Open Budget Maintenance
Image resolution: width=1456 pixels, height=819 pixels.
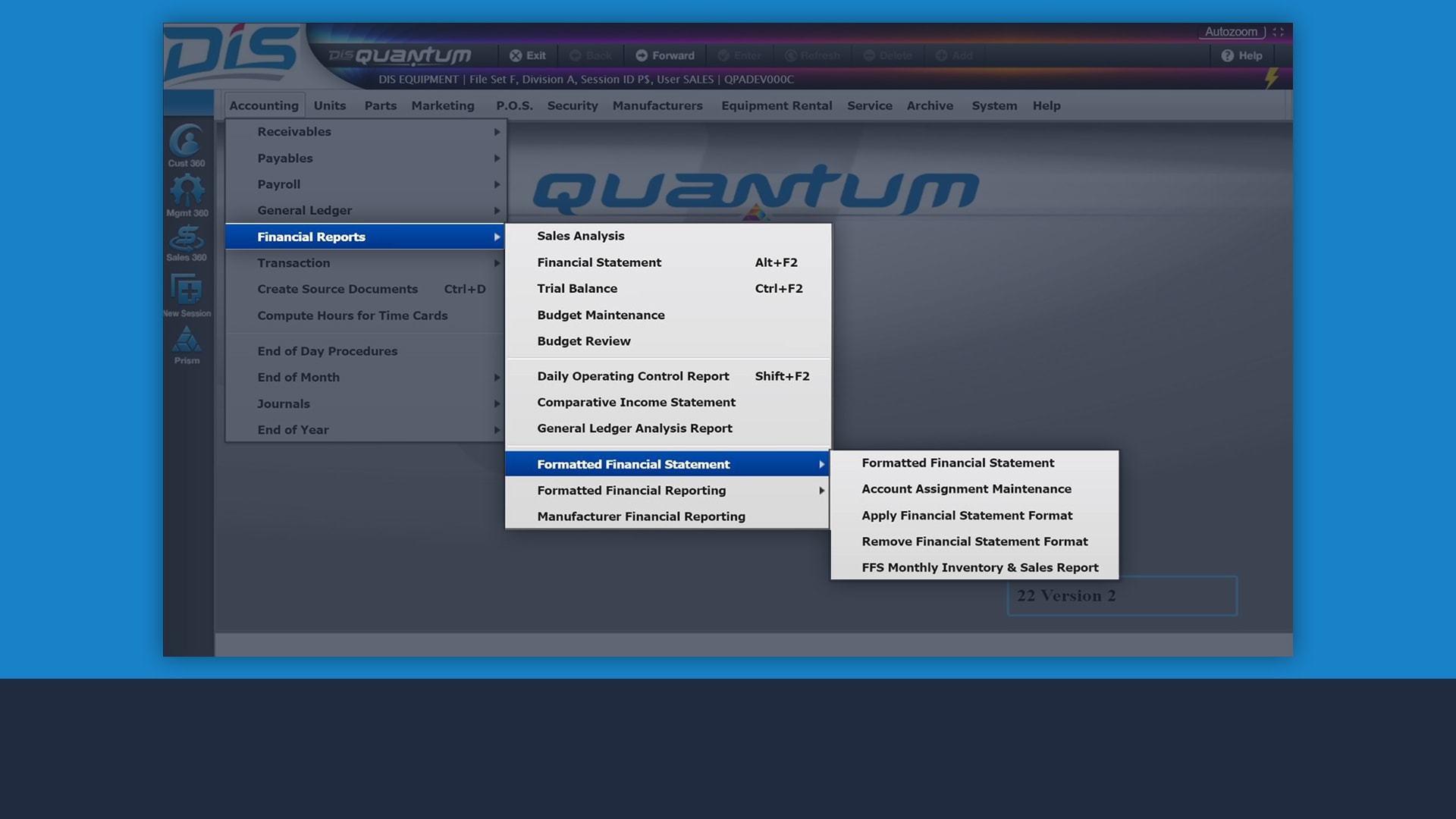pyautogui.click(x=668, y=315)
